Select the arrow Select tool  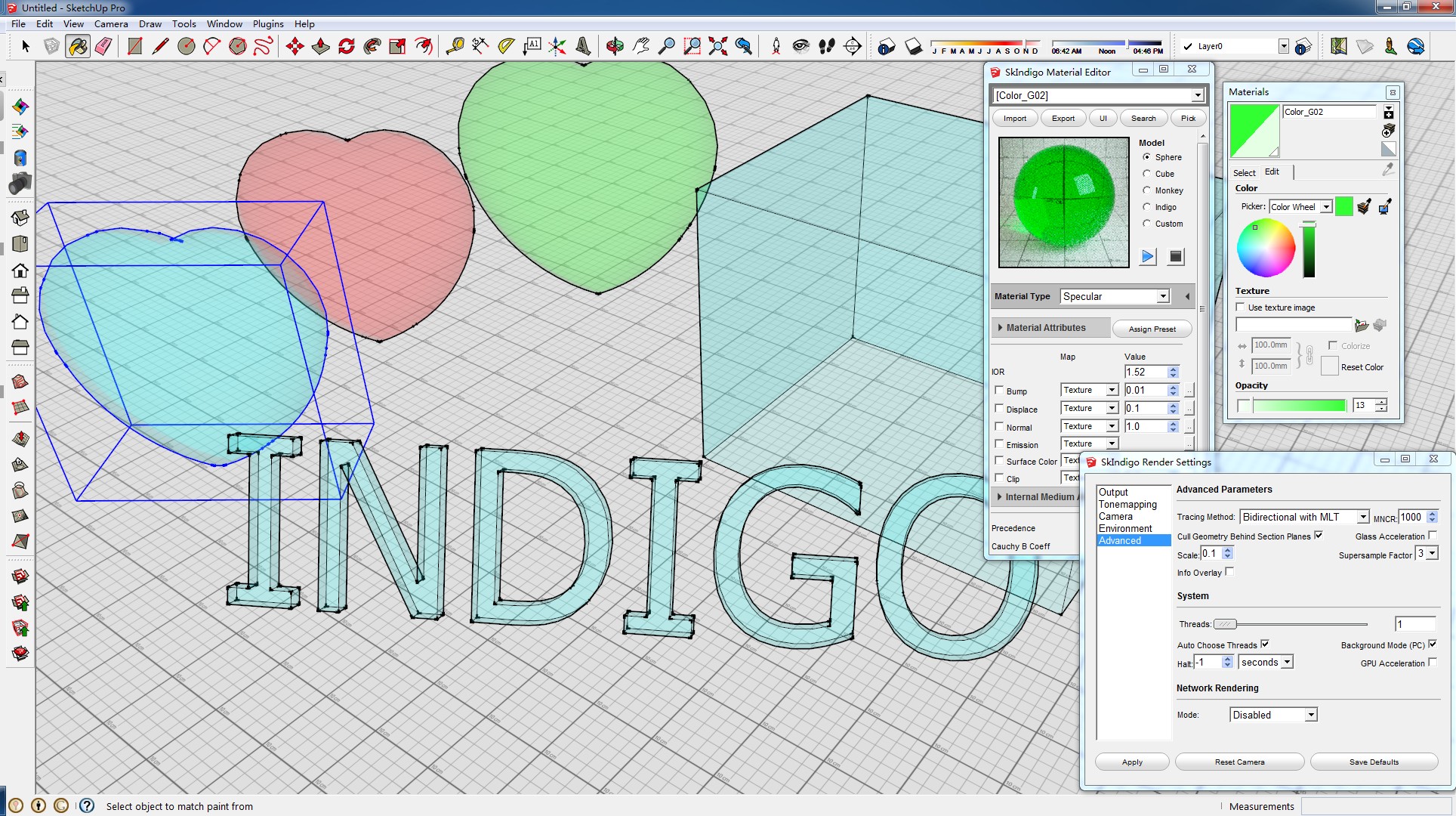click(x=25, y=47)
